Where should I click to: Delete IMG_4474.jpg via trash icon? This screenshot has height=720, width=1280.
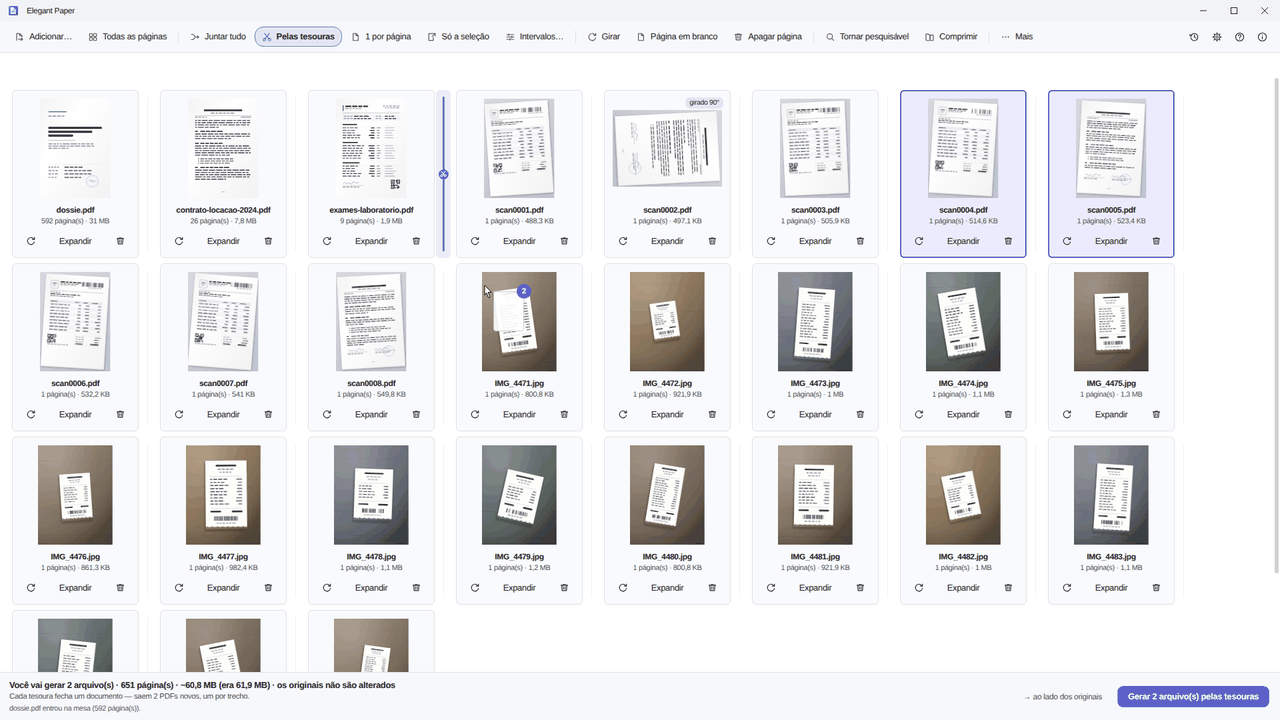[x=1008, y=414]
